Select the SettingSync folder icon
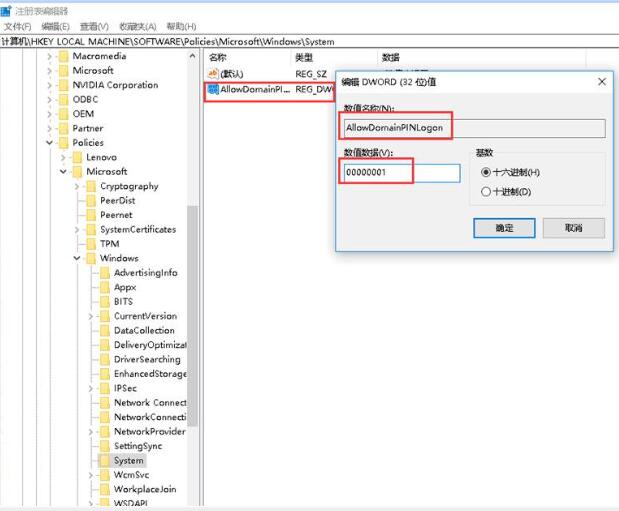Viewport: 619px width, 511px height. [x=105, y=446]
